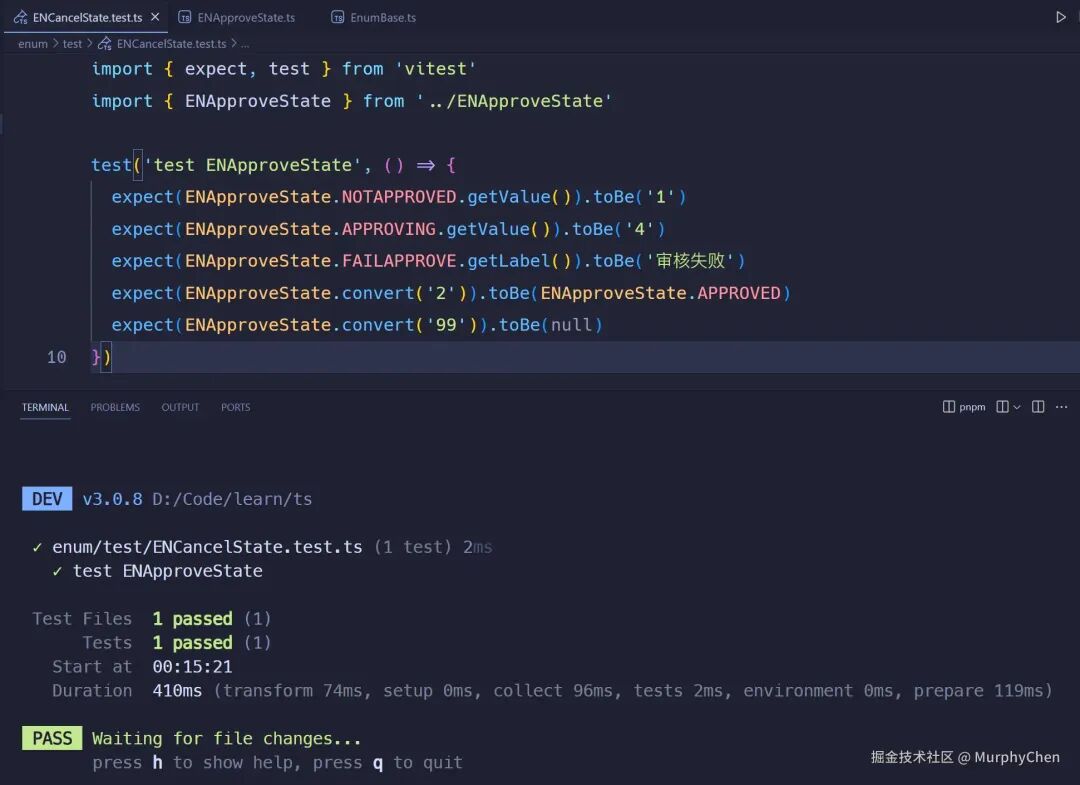1080x785 pixels.
Task: Open the more actions ellipsis in terminal panel
Action: pos(1061,407)
